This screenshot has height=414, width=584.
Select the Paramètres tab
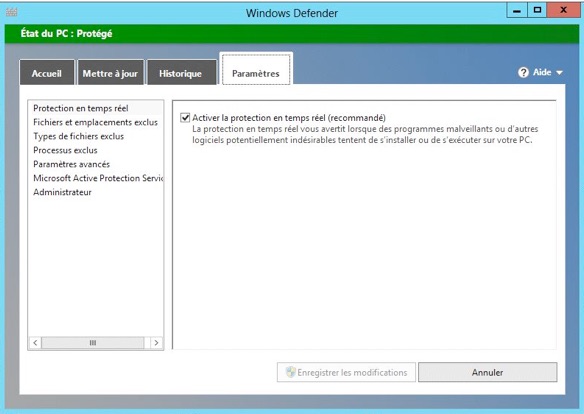[x=256, y=69]
